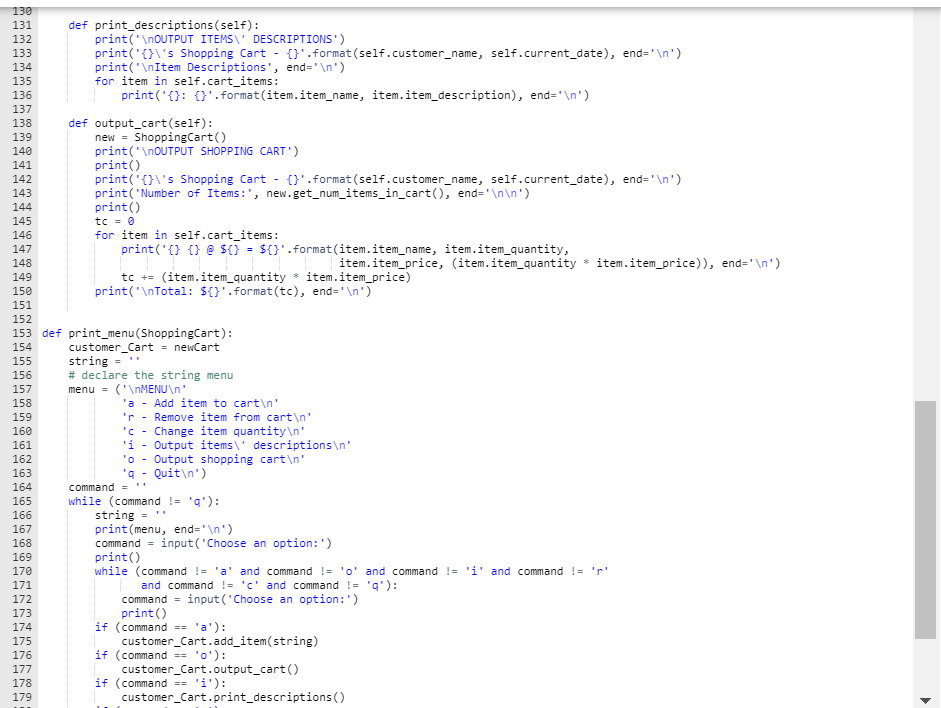Click line number 131 in the gutter
Viewport: 941px width, 708px height.
click(x=24, y=25)
